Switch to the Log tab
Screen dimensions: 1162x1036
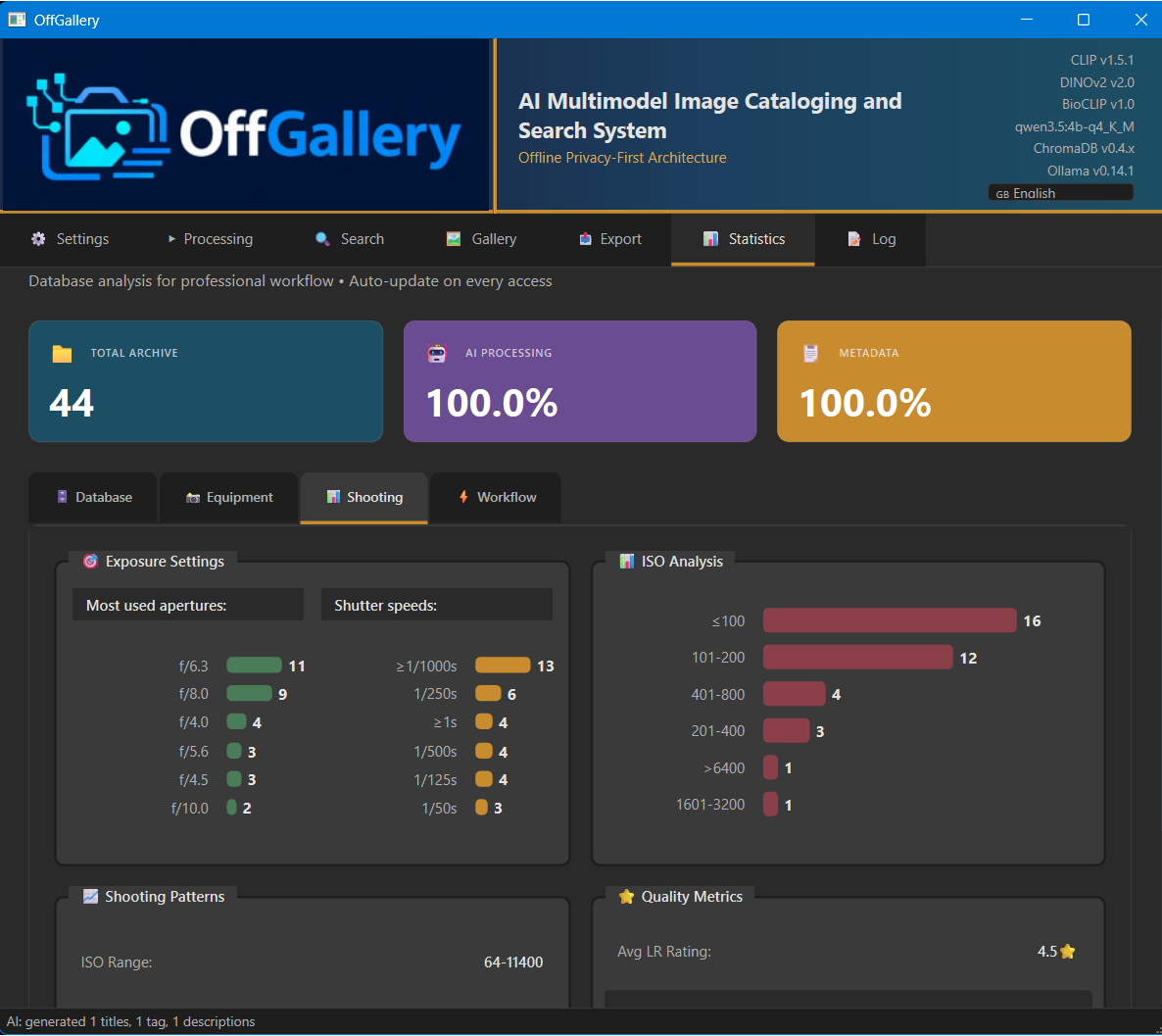(x=870, y=238)
